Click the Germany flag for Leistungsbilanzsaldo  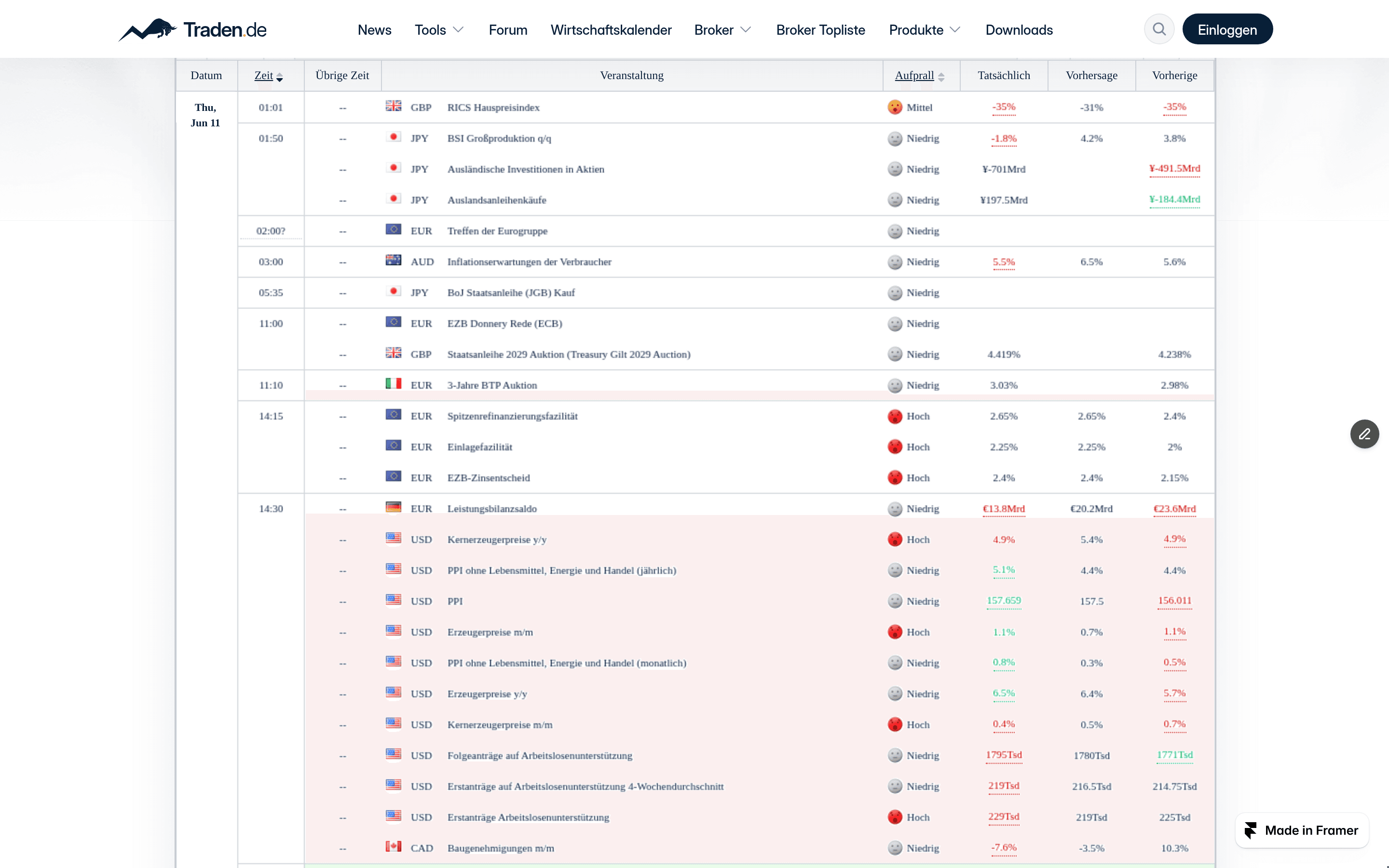coord(393,507)
